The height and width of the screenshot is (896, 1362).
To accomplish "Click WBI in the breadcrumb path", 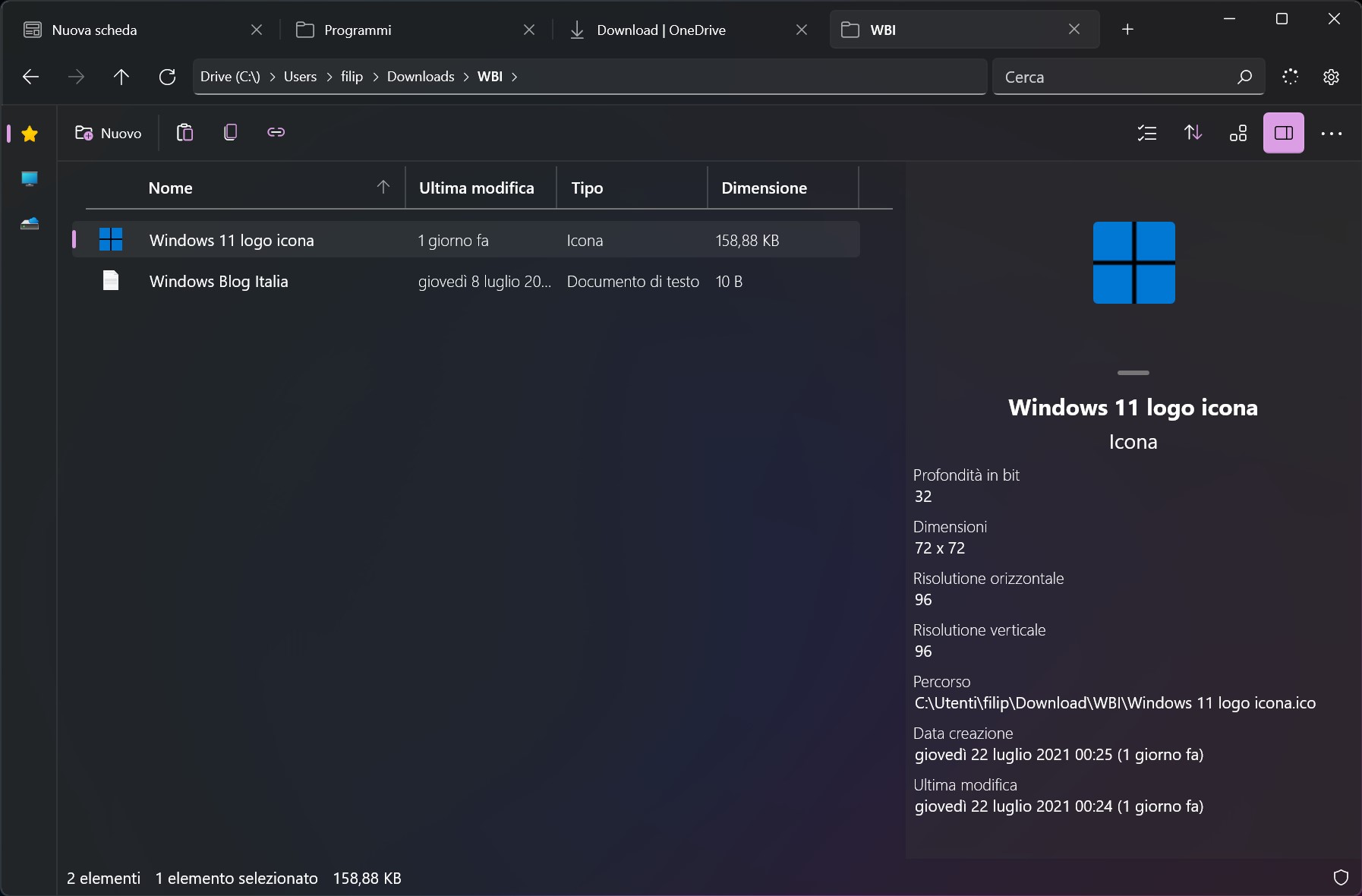I will tap(490, 77).
